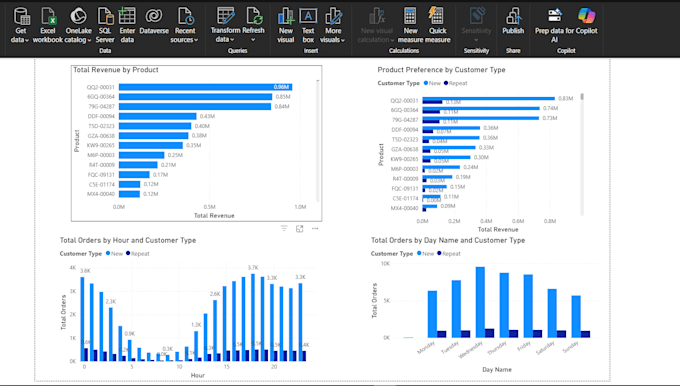This screenshot has width=680, height=386.
Task: Select the DDF-00094 bar in Total Revenue chart
Action: pos(158,116)
